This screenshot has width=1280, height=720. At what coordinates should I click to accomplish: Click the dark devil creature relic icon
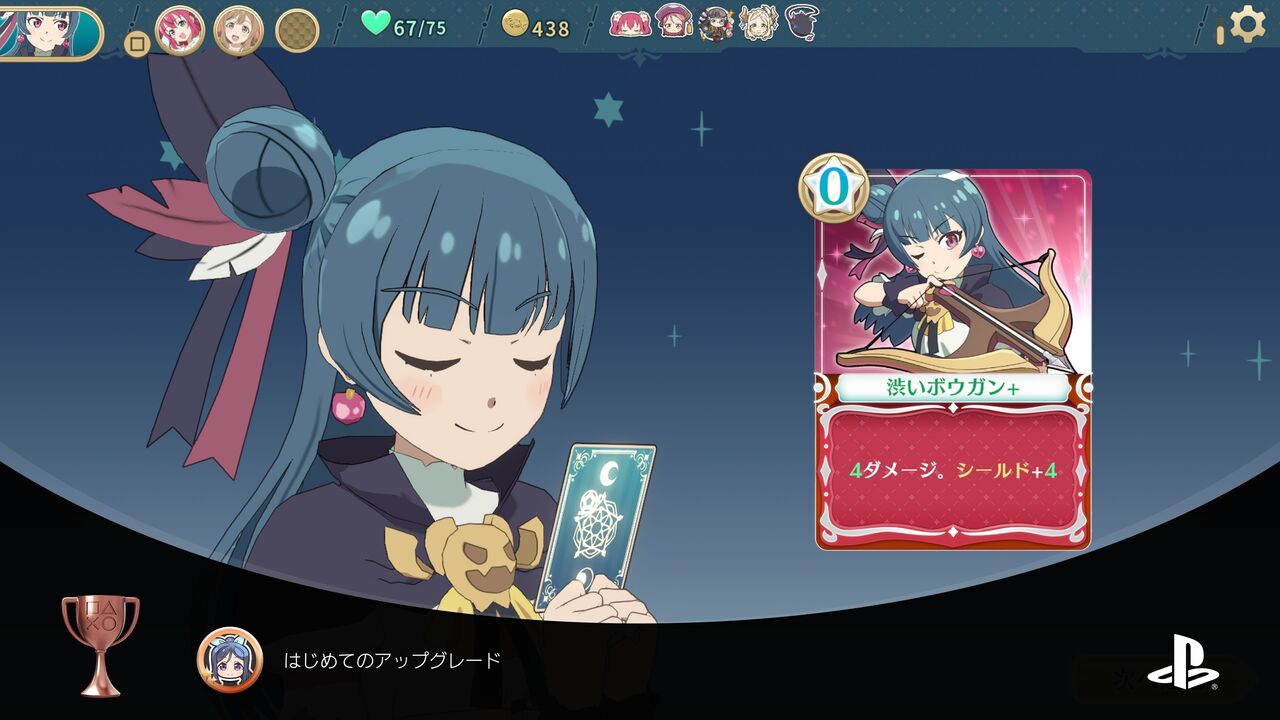pyautogui.click(x=802, y=22)
